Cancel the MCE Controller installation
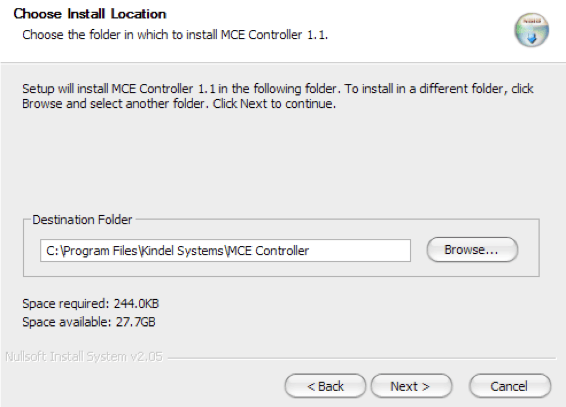566x407 pixels. pos(510,386)
